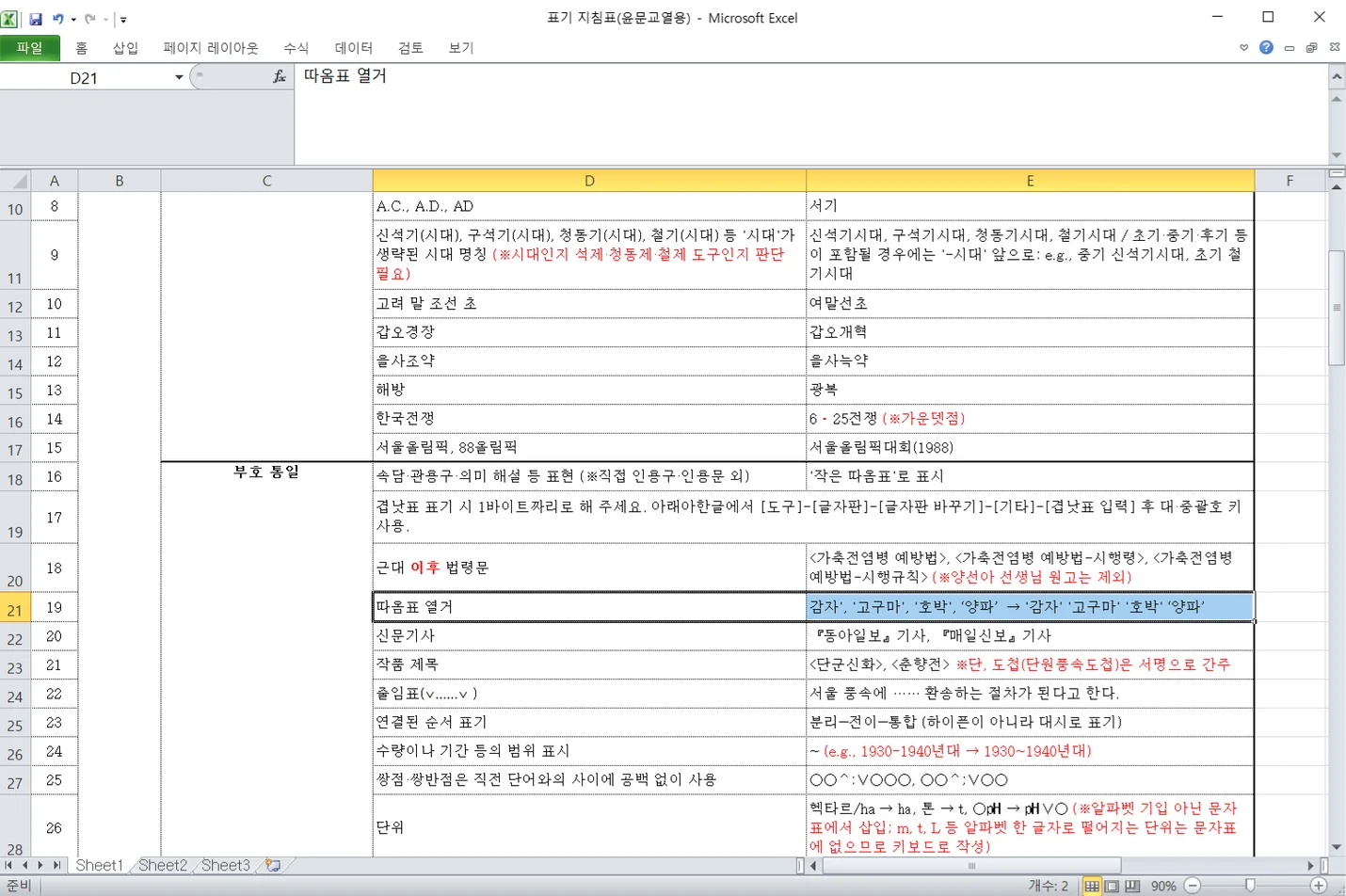Click the zoom in plus button
This screenshot has width=1346, height=896.
click(1319, 886)
